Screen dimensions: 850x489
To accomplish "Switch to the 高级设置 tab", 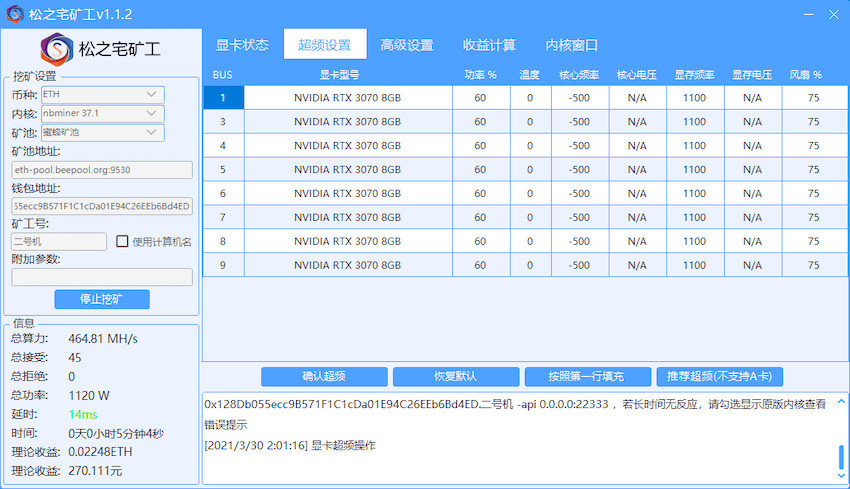I will [407, 44].
